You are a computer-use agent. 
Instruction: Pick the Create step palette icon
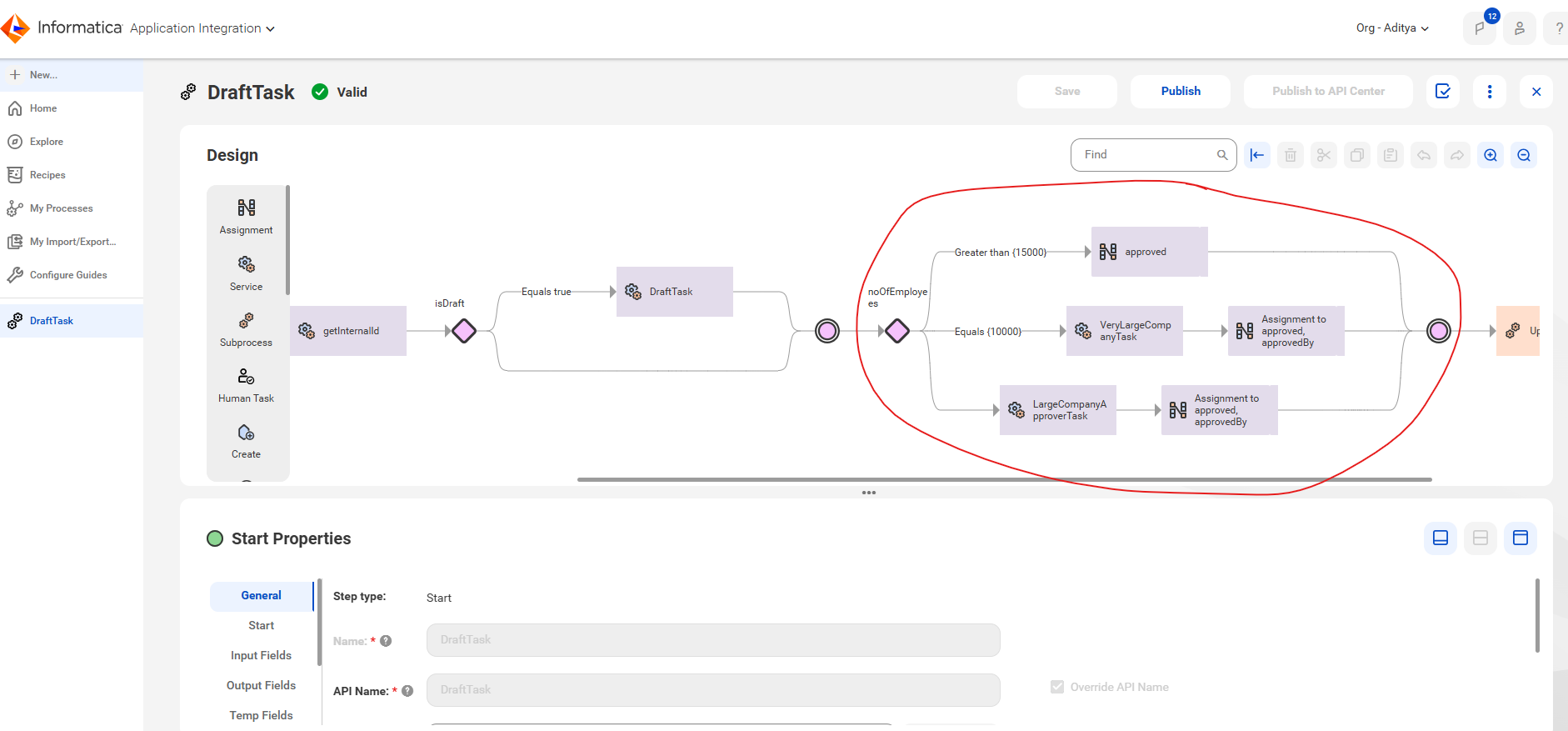point(247,432)
